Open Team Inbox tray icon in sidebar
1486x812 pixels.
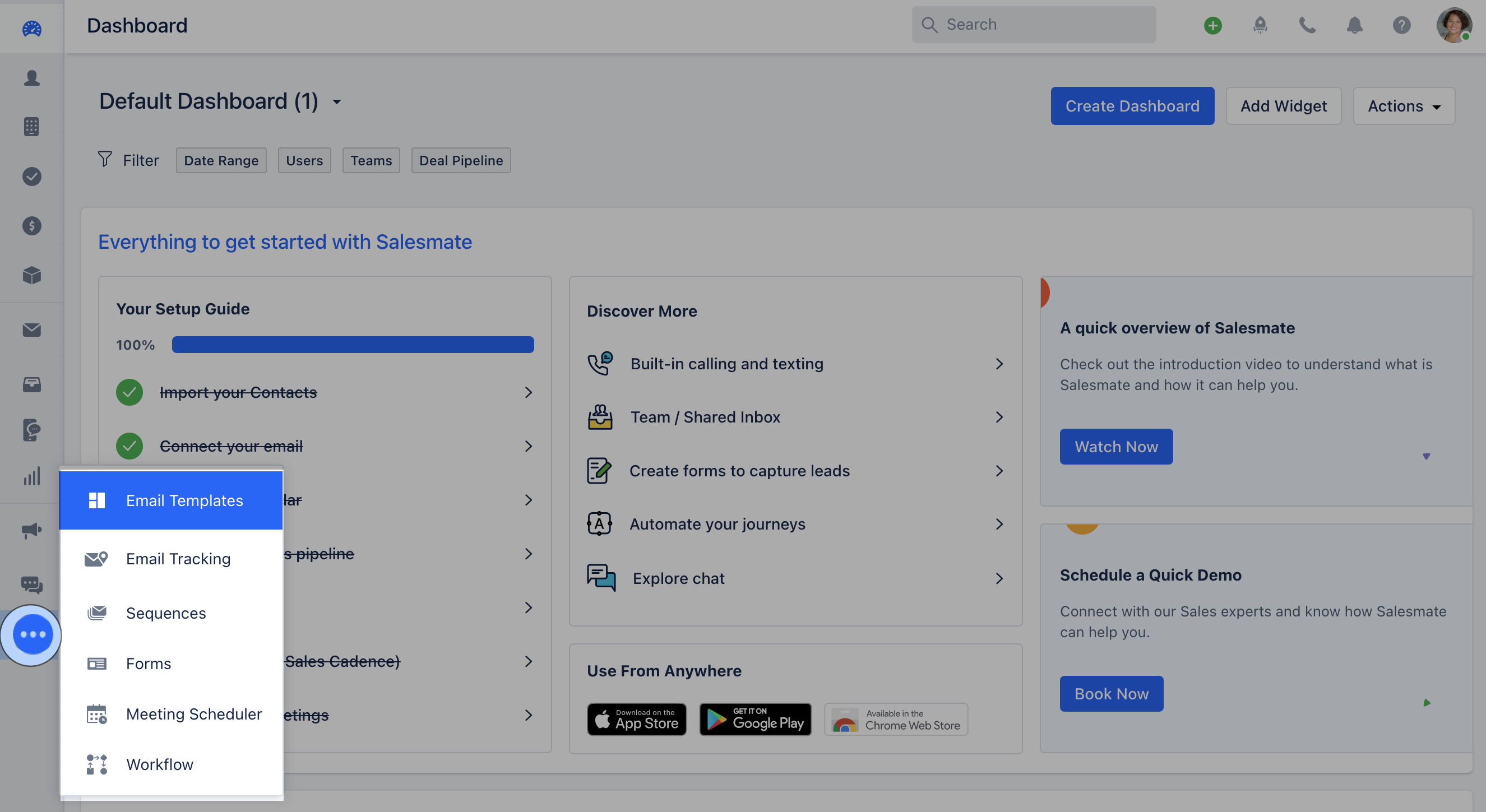pos(32,384)
